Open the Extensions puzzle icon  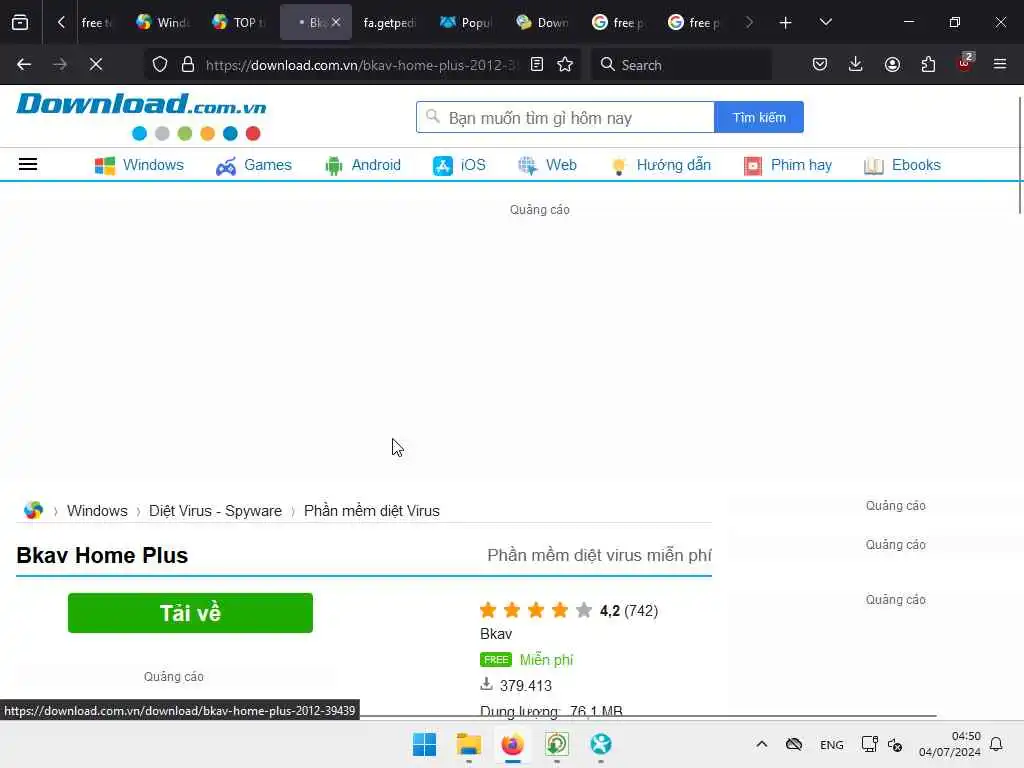(928, 65)
